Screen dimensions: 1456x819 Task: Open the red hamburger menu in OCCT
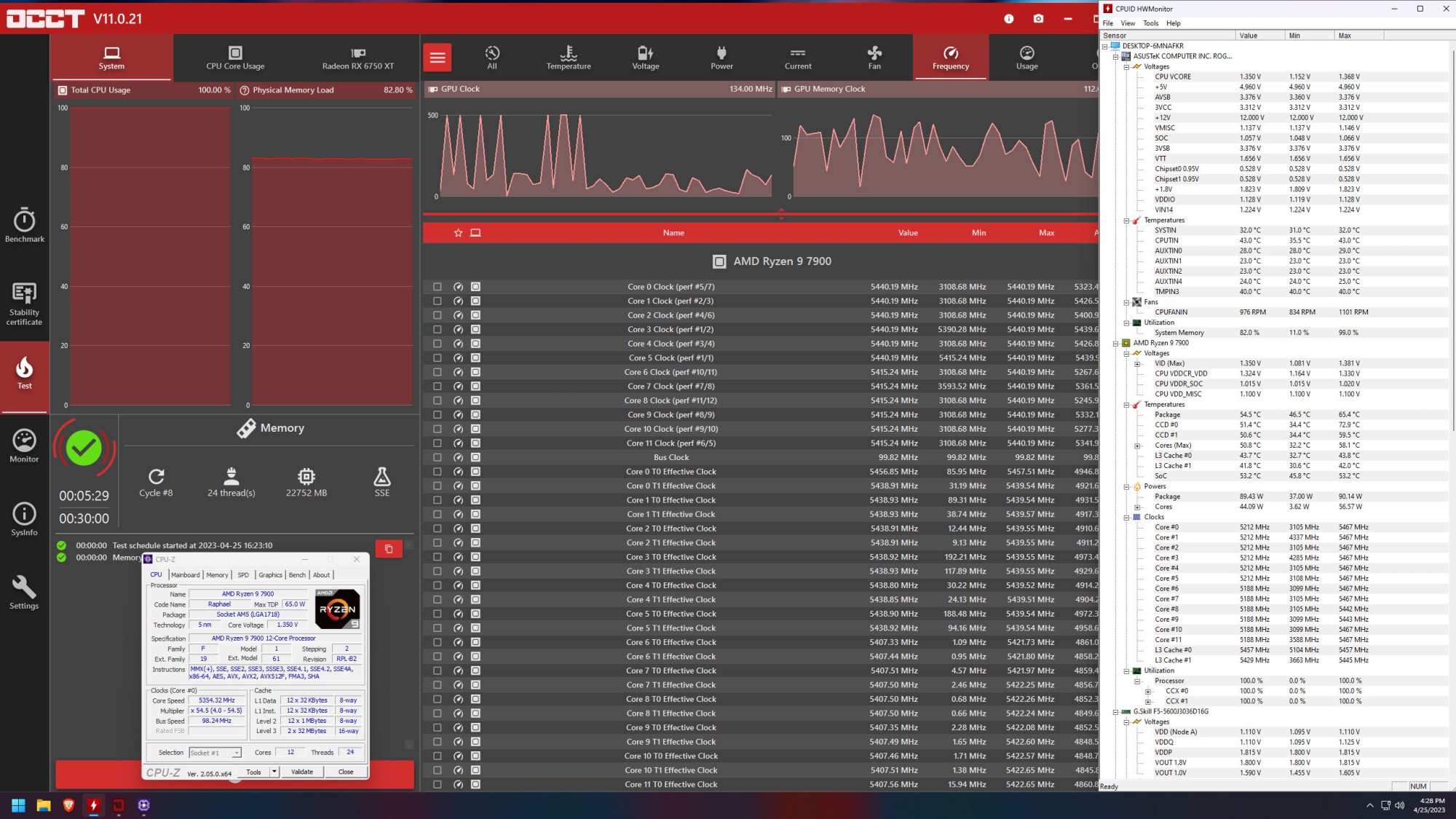click(x=438, y=58)
